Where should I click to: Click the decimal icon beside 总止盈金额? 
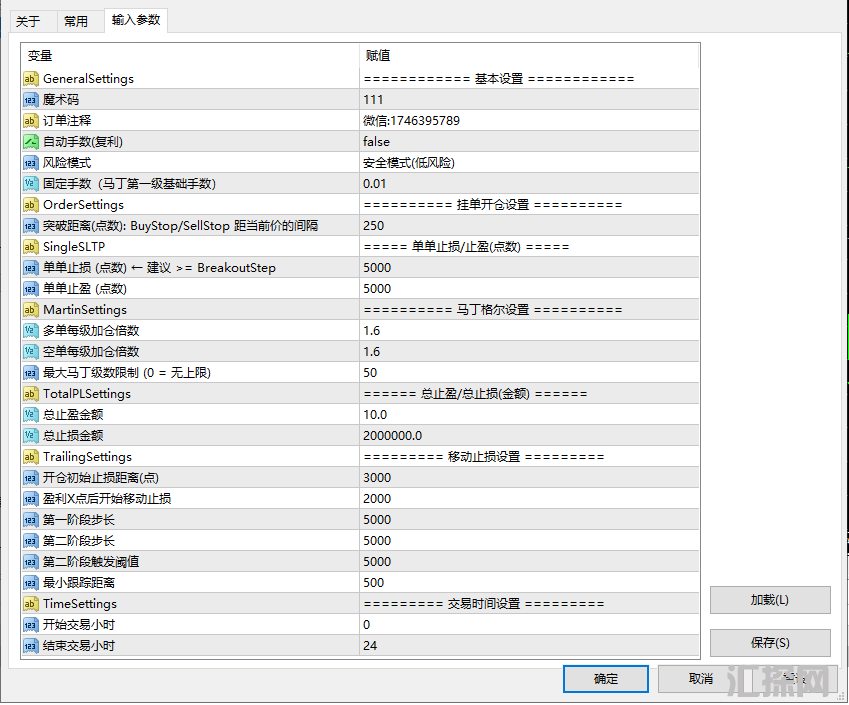tap(30, 414)
